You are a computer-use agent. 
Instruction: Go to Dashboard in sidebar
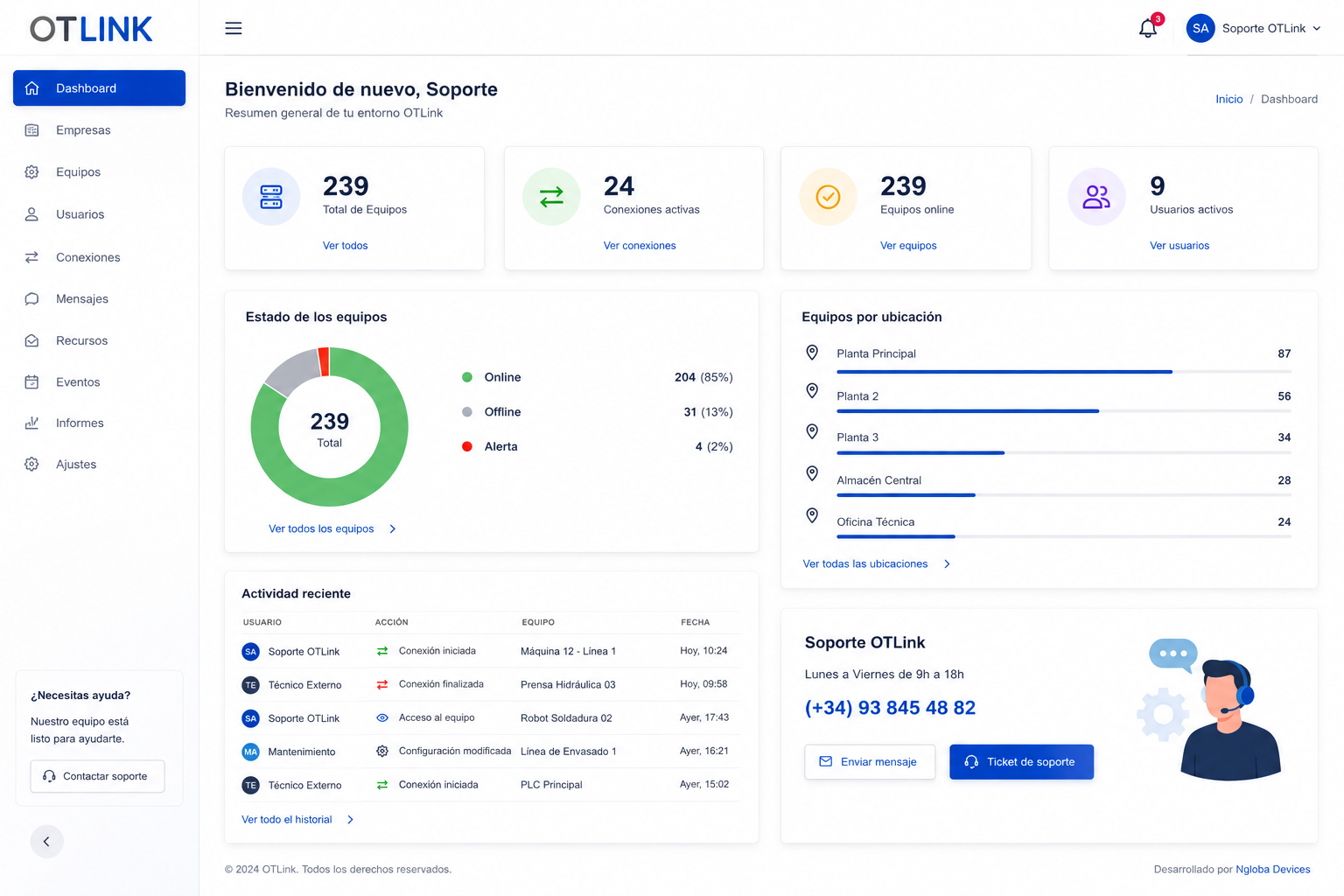(99, 87)
